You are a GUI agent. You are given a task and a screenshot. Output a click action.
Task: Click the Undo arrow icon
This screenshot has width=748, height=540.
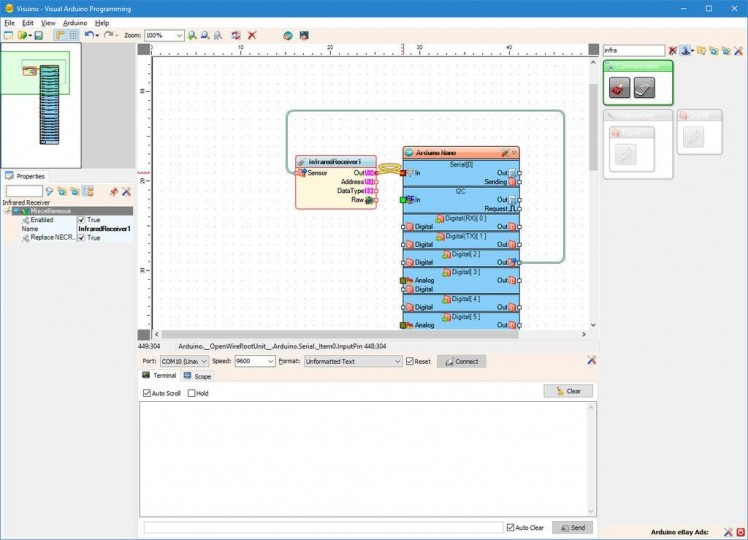coord(88,35)
